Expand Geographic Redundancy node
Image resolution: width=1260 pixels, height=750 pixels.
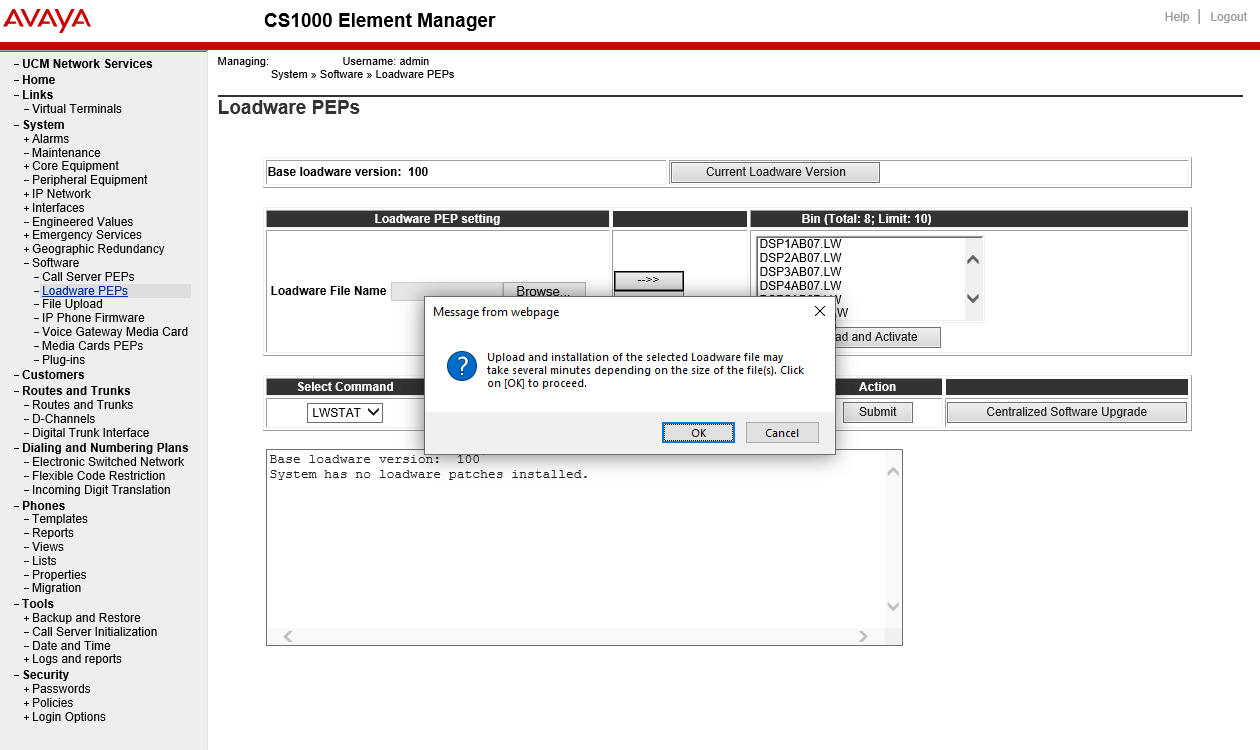(27, 250)
